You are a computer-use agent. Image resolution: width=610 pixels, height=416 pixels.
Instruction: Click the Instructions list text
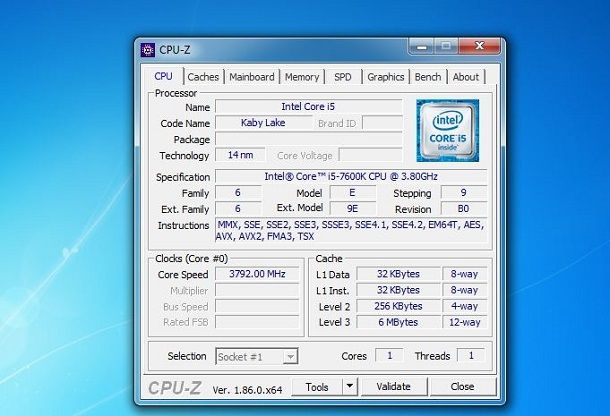coord(351,230)
